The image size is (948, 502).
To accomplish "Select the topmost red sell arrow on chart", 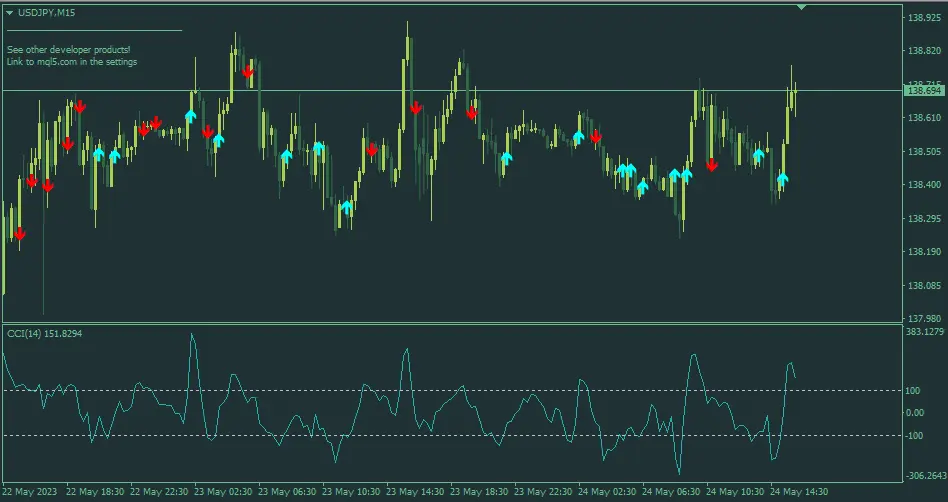I will click(247, 71).
